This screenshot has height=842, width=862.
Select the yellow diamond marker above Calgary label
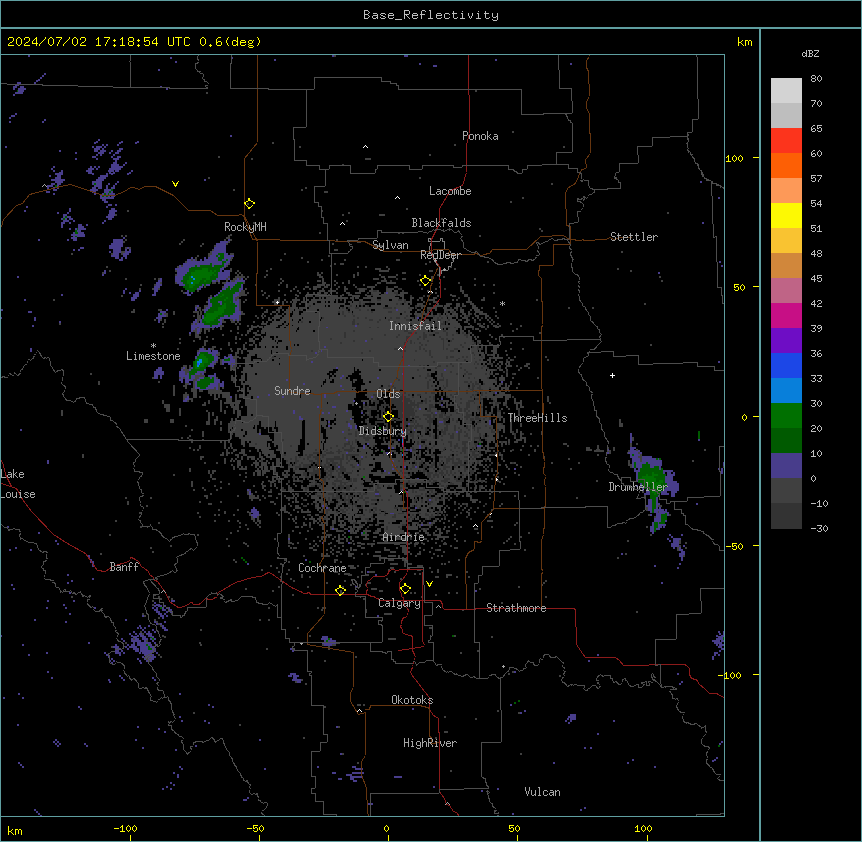(x=405, y=589)
